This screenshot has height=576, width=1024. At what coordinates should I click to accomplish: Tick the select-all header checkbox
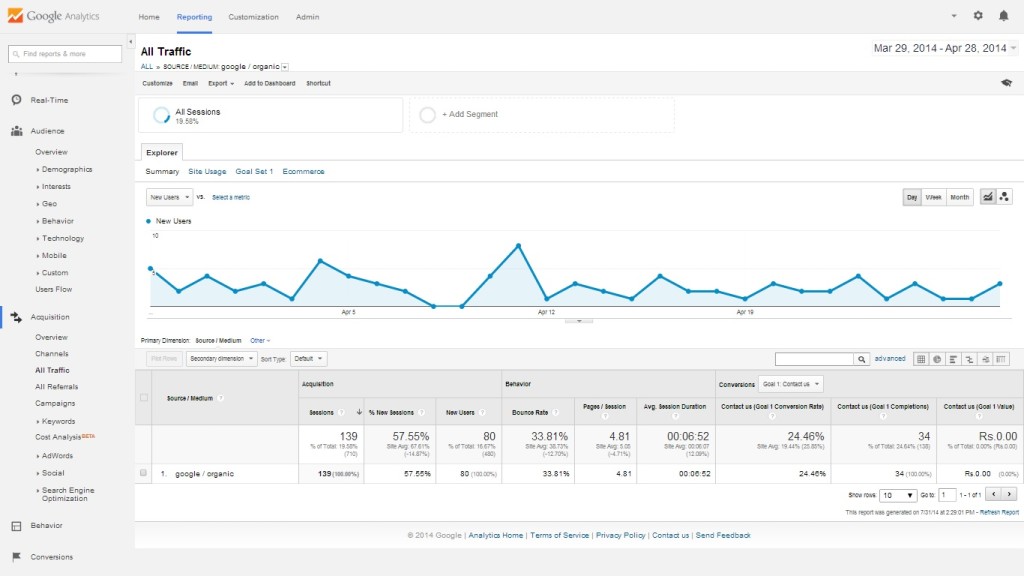click(144, 398)
